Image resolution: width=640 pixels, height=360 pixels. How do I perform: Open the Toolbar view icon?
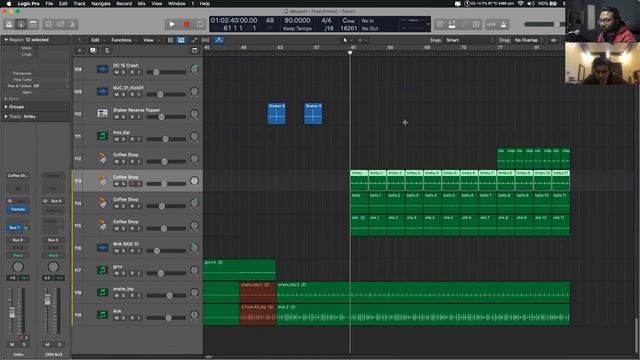33,24
